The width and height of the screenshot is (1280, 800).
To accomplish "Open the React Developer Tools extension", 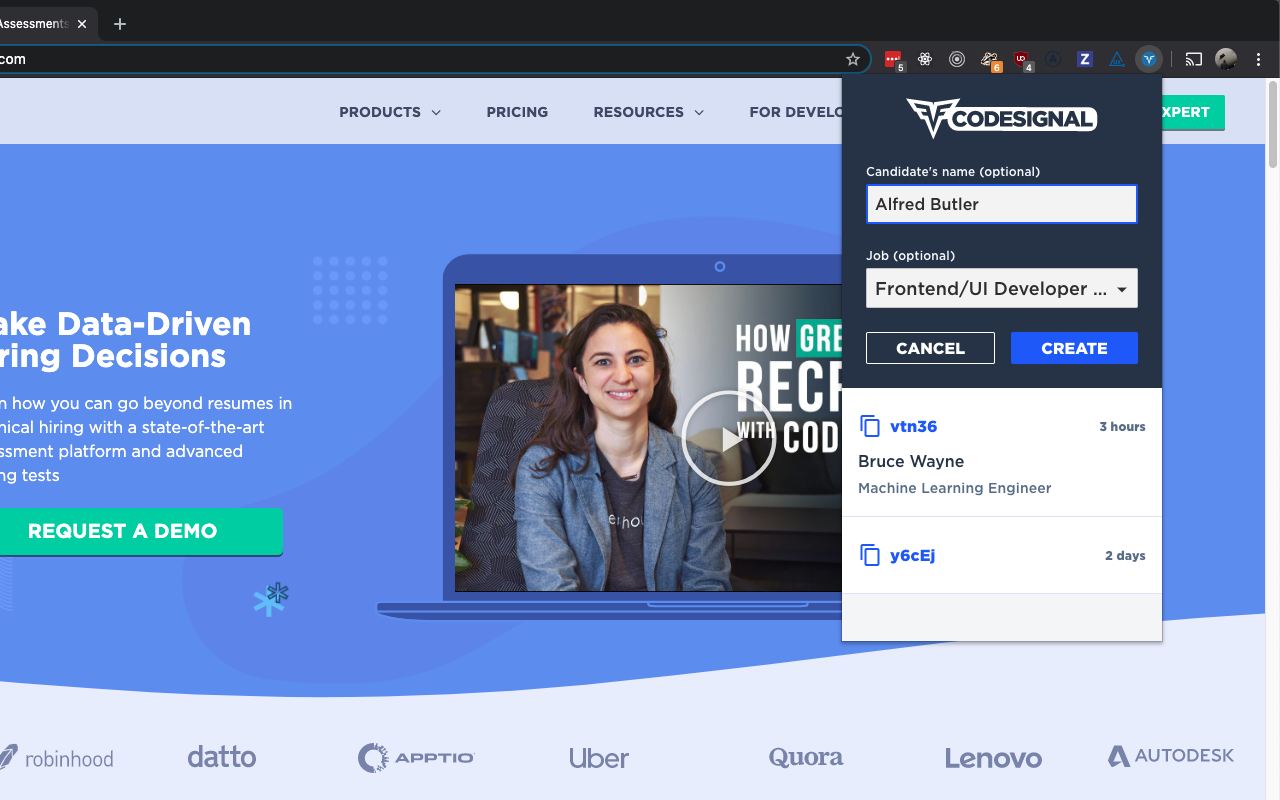I will tap(925, 59).
